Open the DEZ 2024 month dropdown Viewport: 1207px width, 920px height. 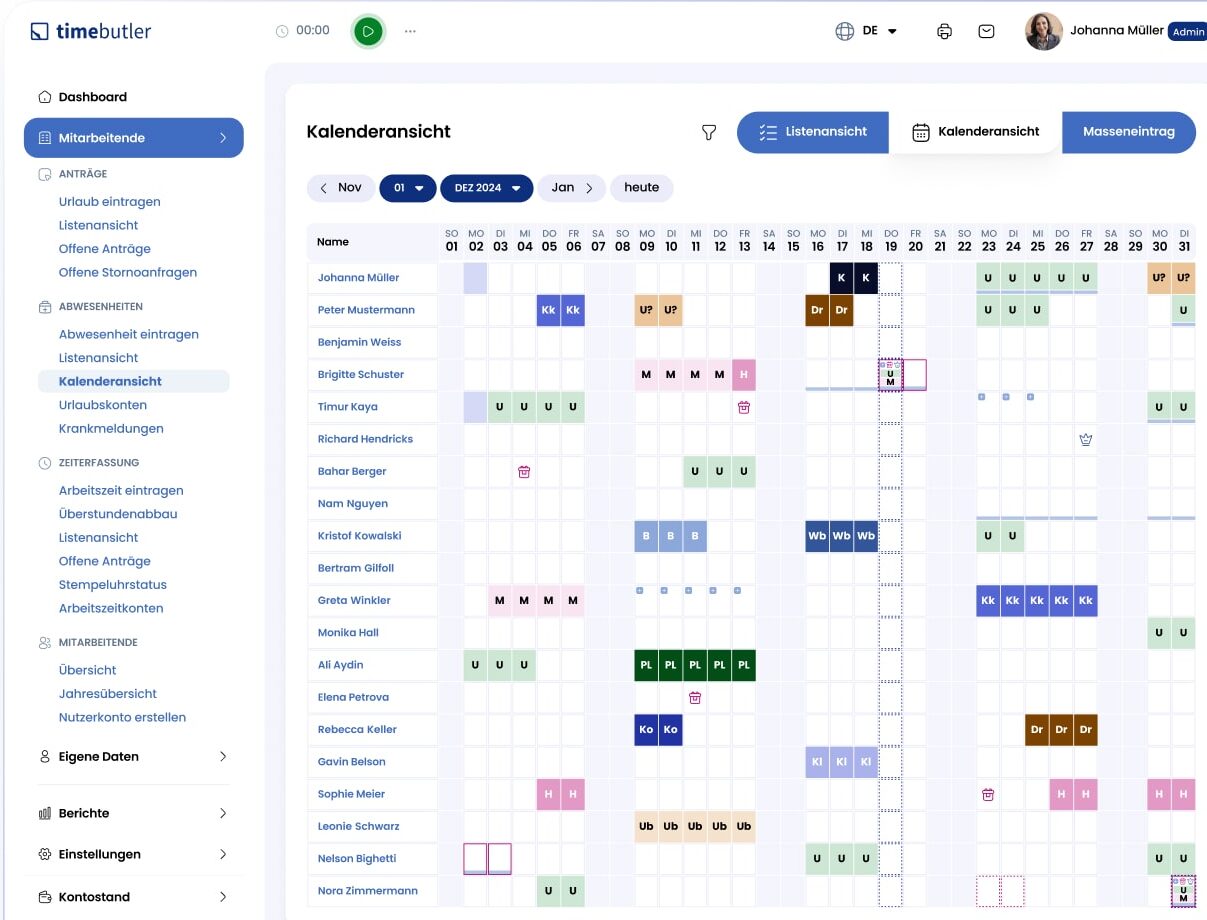[x=487, y=188]
